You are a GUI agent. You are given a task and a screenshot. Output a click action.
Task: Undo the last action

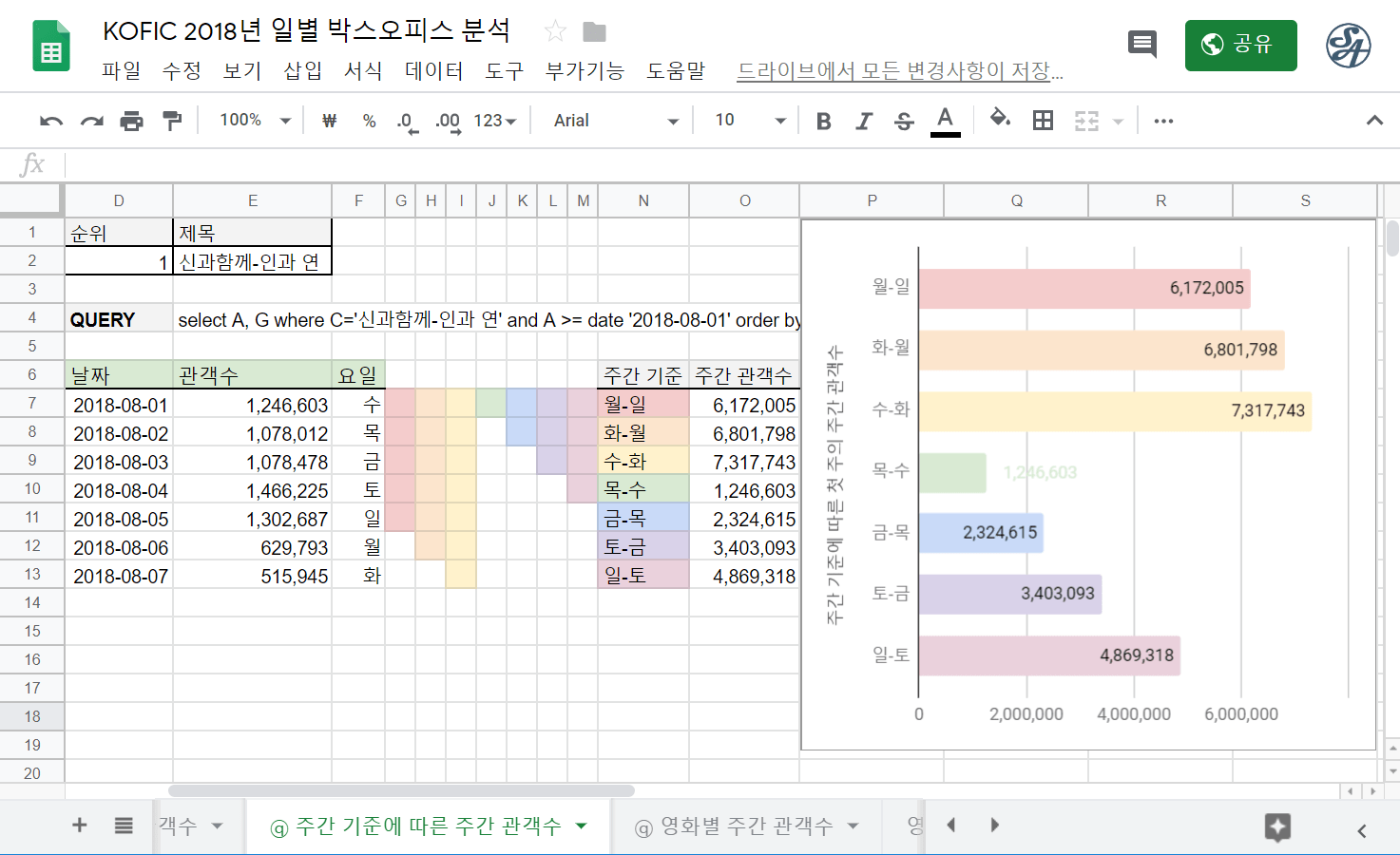[x=49, y=121]
